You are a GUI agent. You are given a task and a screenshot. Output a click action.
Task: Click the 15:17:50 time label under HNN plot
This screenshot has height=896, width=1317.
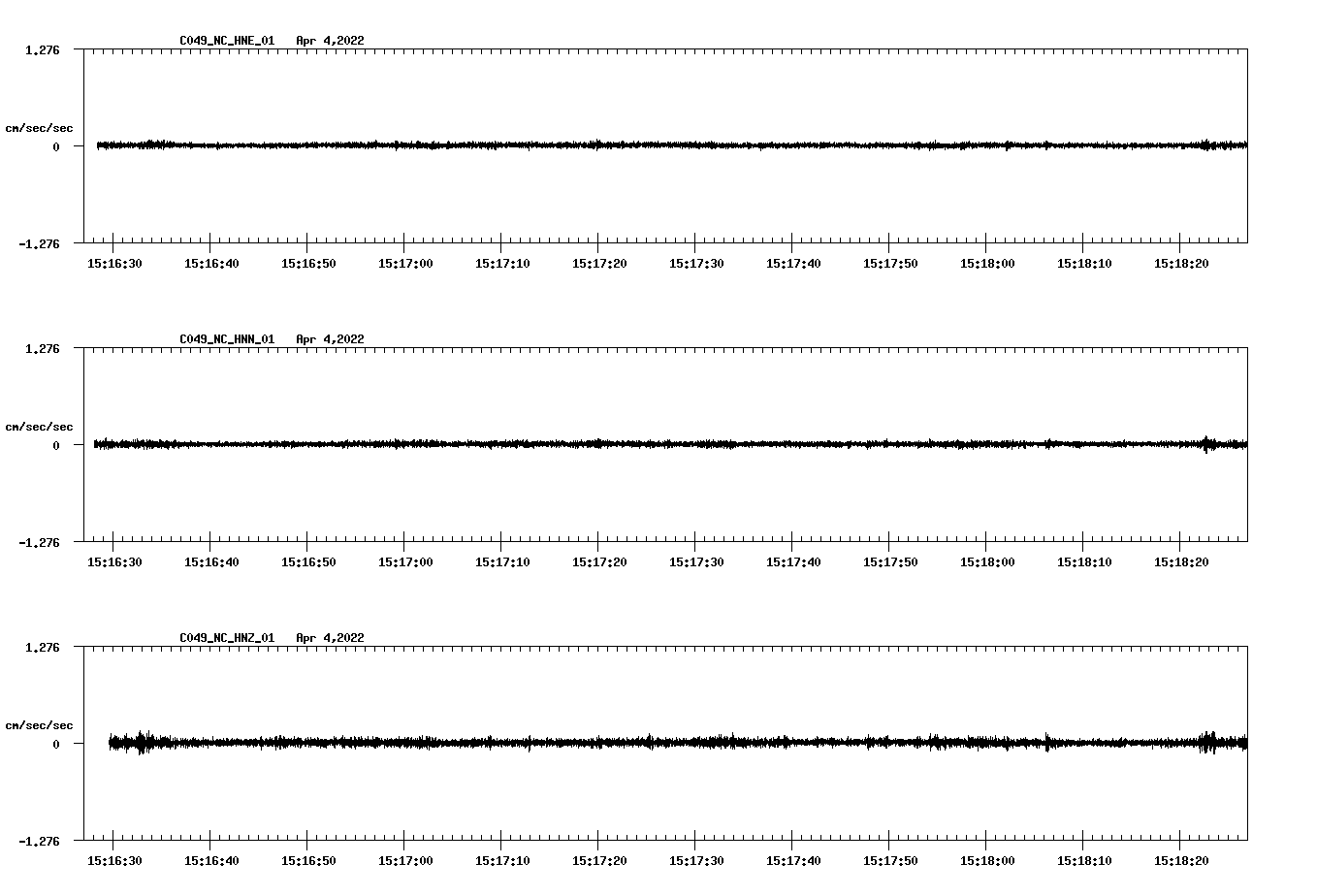click(x=890, y=562)
